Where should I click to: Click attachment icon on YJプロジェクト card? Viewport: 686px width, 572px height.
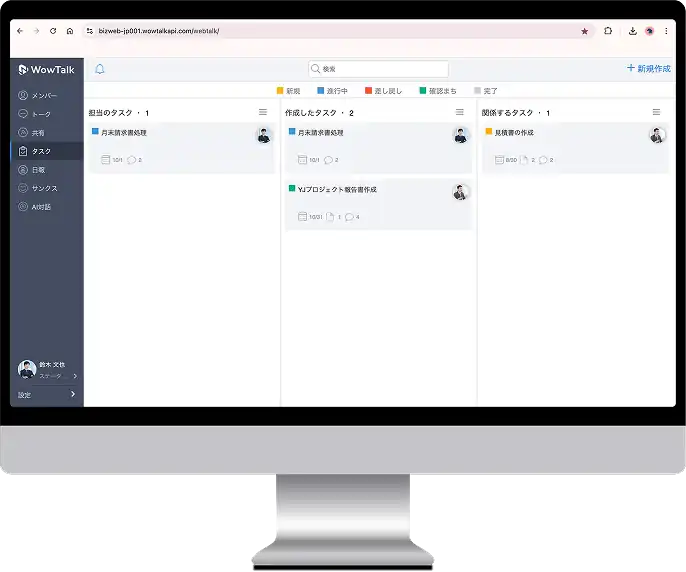click(330, 217)
